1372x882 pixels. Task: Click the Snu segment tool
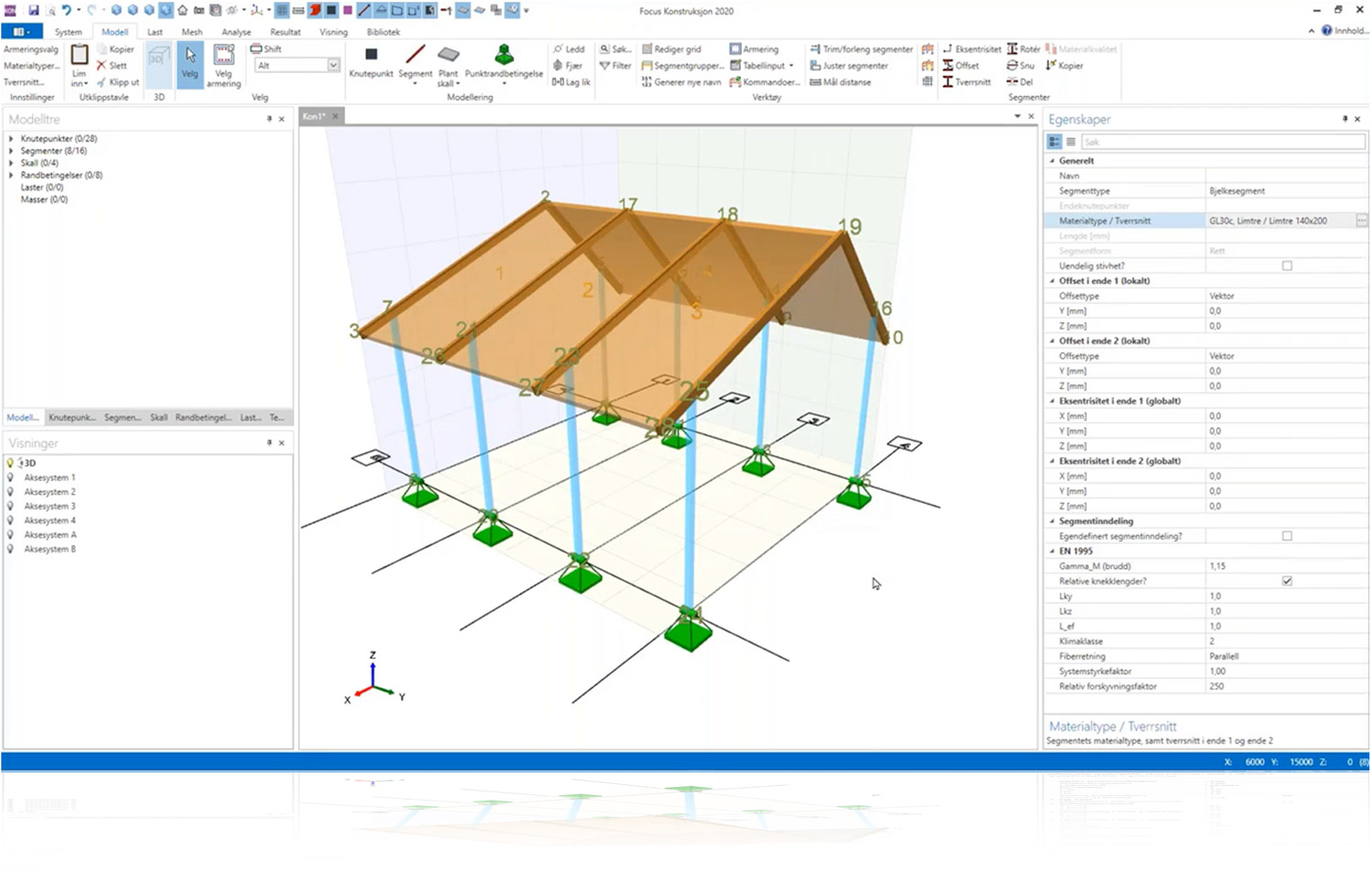[1021, 66]
